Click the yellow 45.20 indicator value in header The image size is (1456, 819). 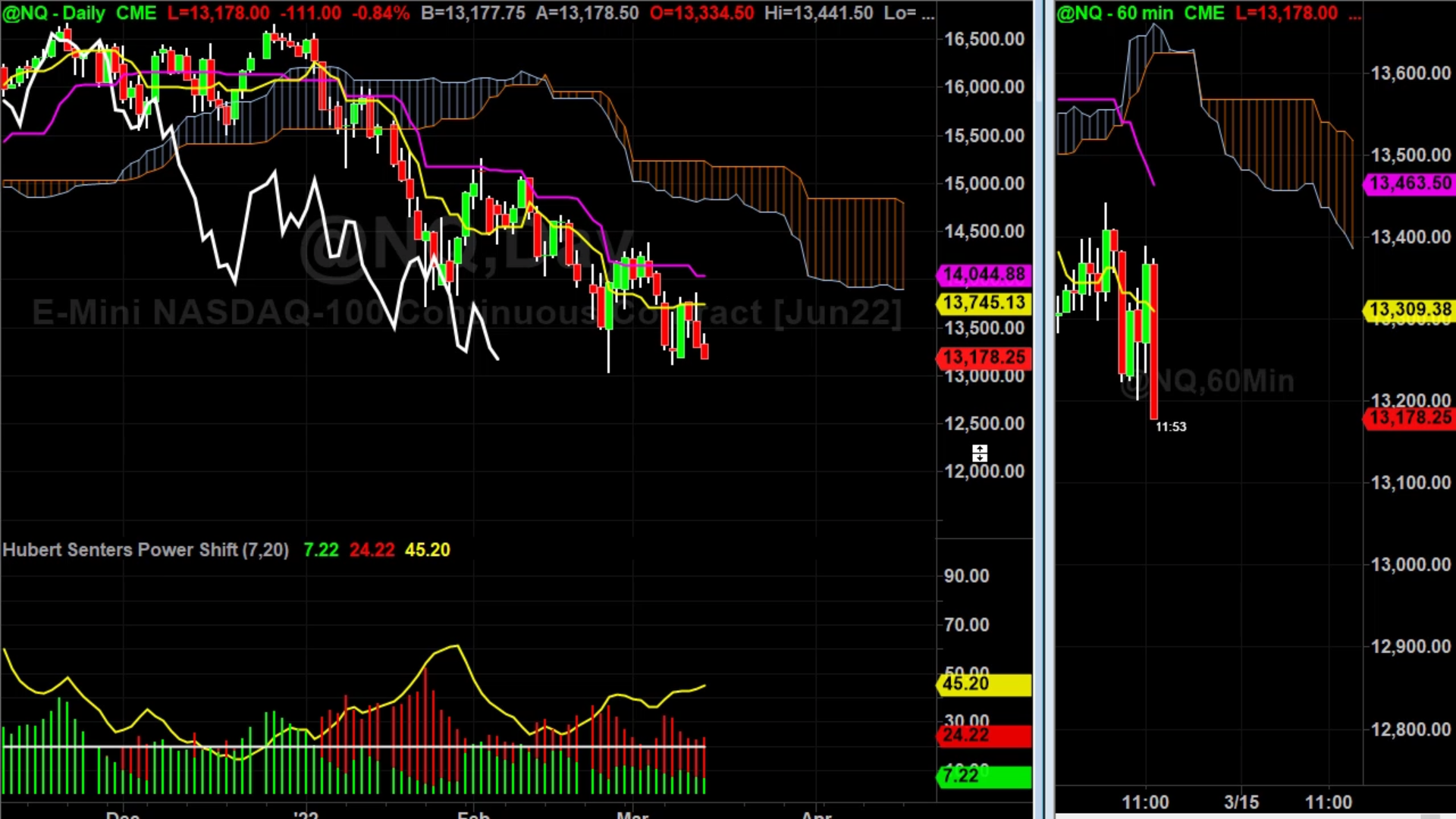click(x=428, y=550)
